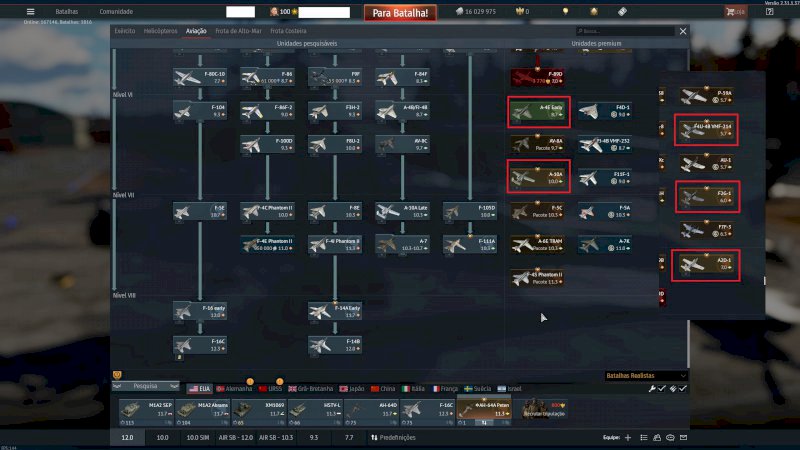Select premium A2D-1 aircraft
The width and height of the screenshot is (800, 450).
click(707, 264)
